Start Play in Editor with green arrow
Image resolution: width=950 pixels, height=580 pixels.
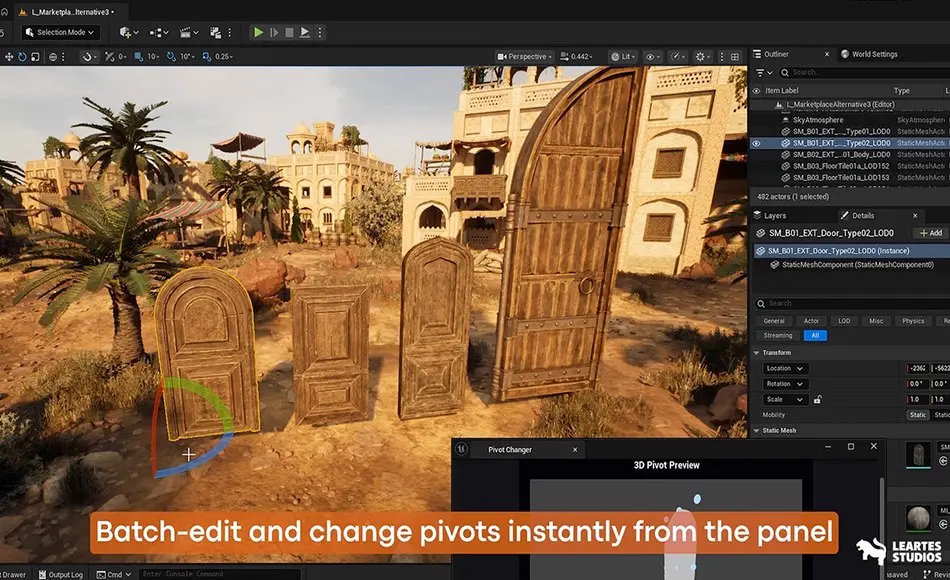click(258, 32)
